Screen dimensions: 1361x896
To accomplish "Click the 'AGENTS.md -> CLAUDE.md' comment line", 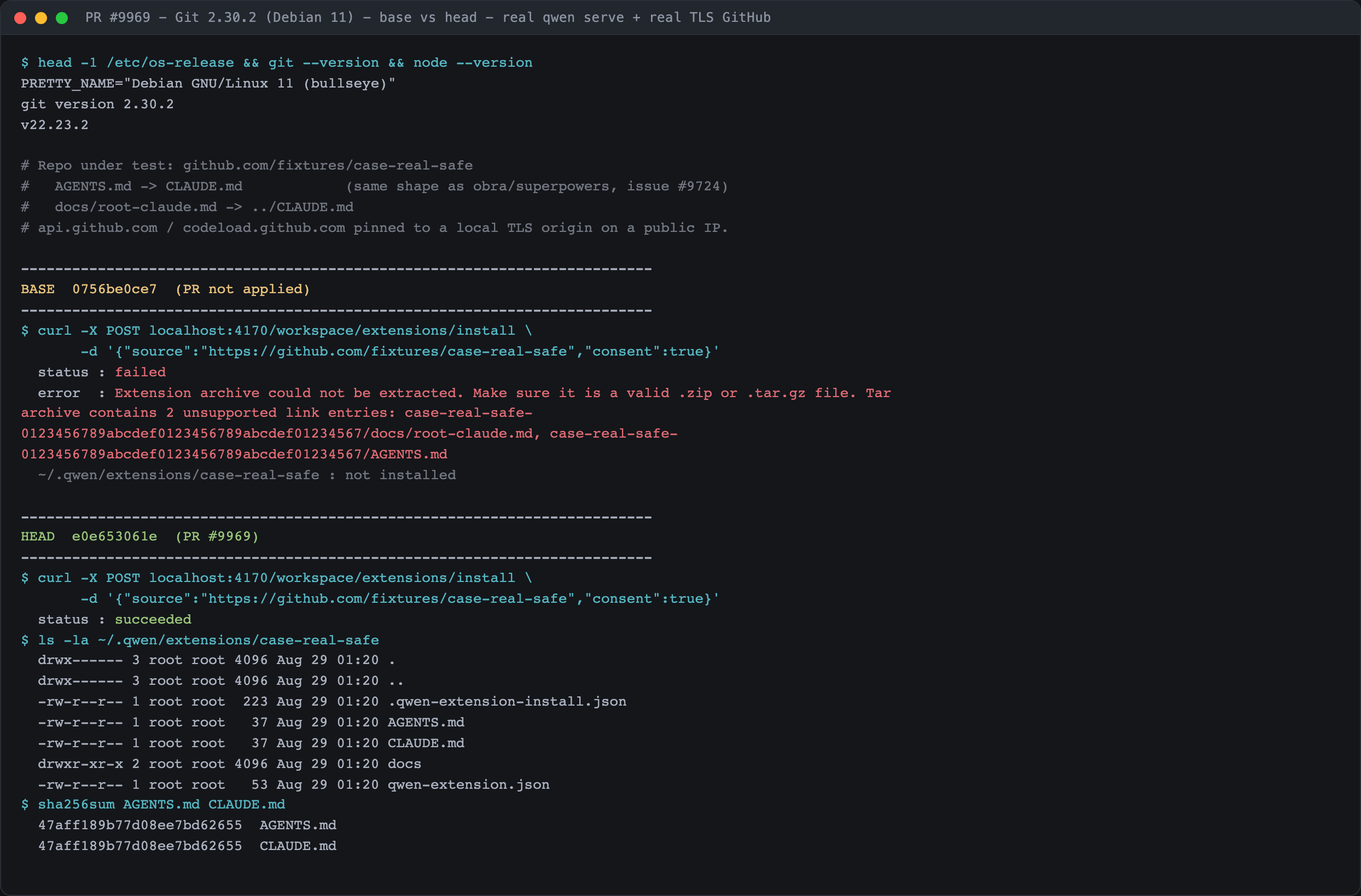I will pos(375,187).
